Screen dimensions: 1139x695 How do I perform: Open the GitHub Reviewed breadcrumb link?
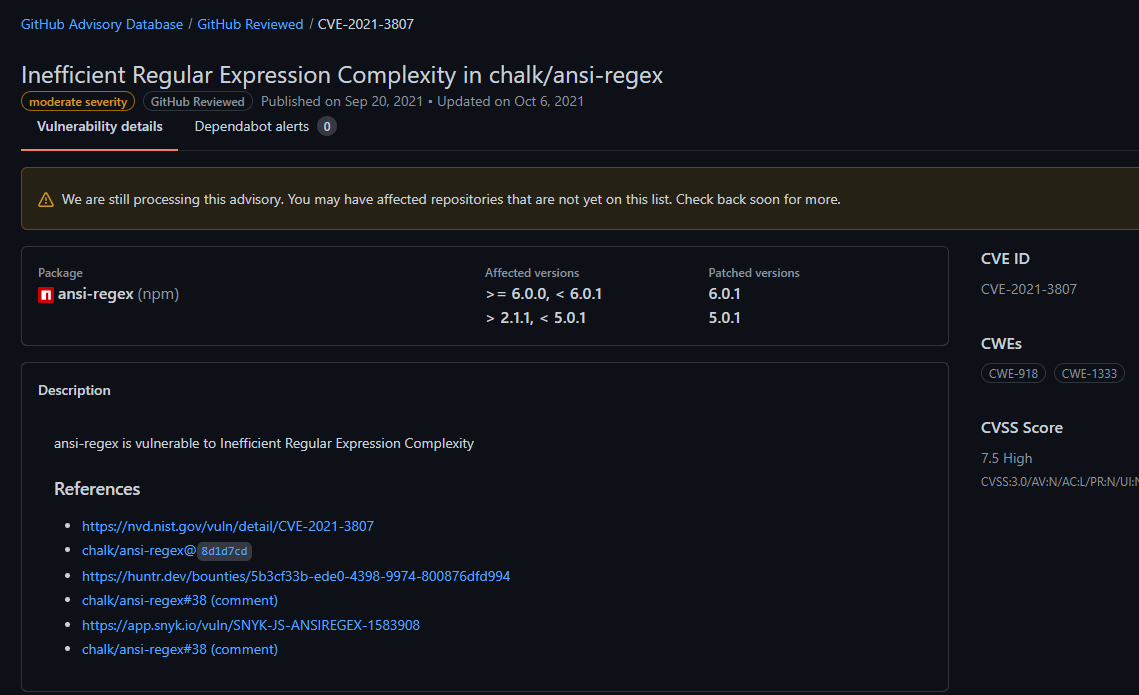(x=250, y=24)
